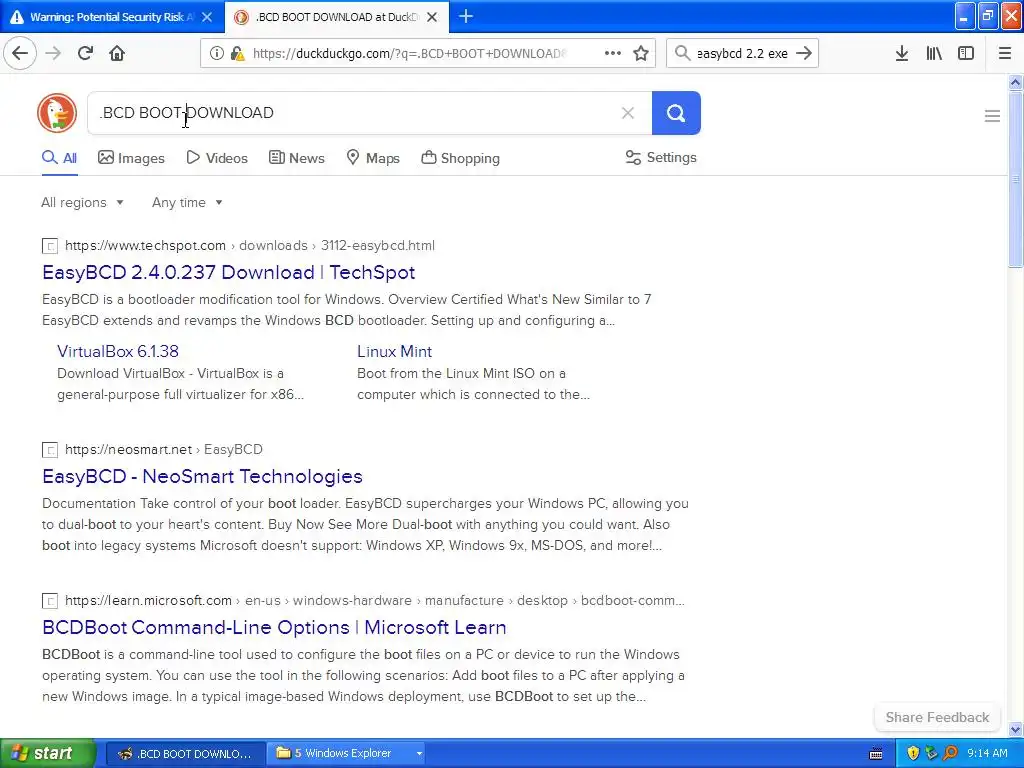Click the page vertical scrollbar thumb

[1016, 178]
